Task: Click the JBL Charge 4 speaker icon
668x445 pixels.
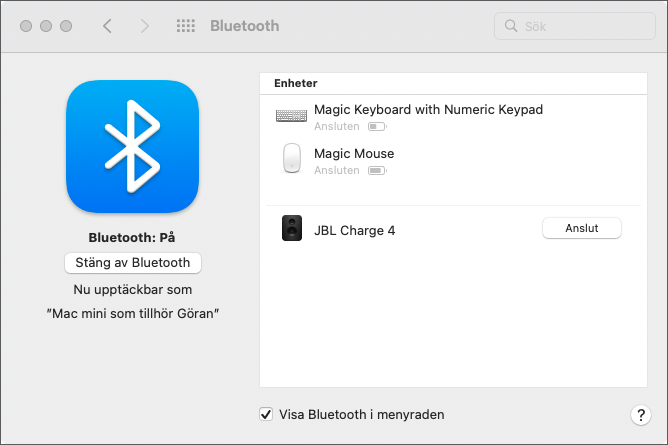Action: [x=292, y=229]
